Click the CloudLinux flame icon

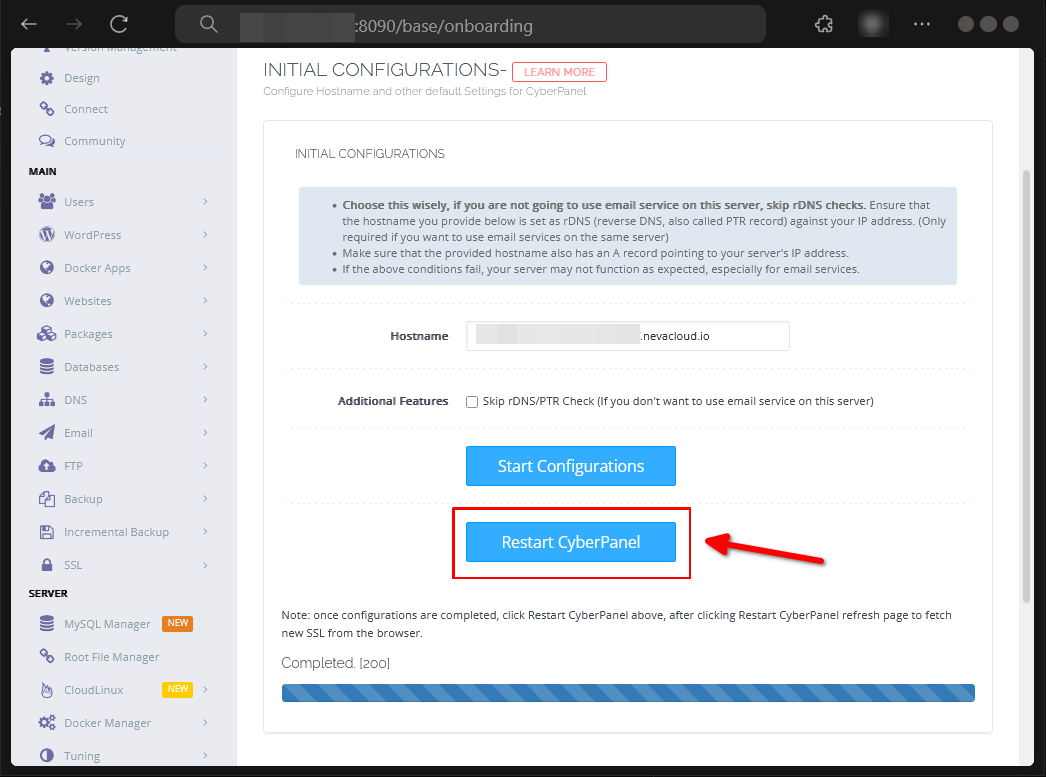click(47, 690)
